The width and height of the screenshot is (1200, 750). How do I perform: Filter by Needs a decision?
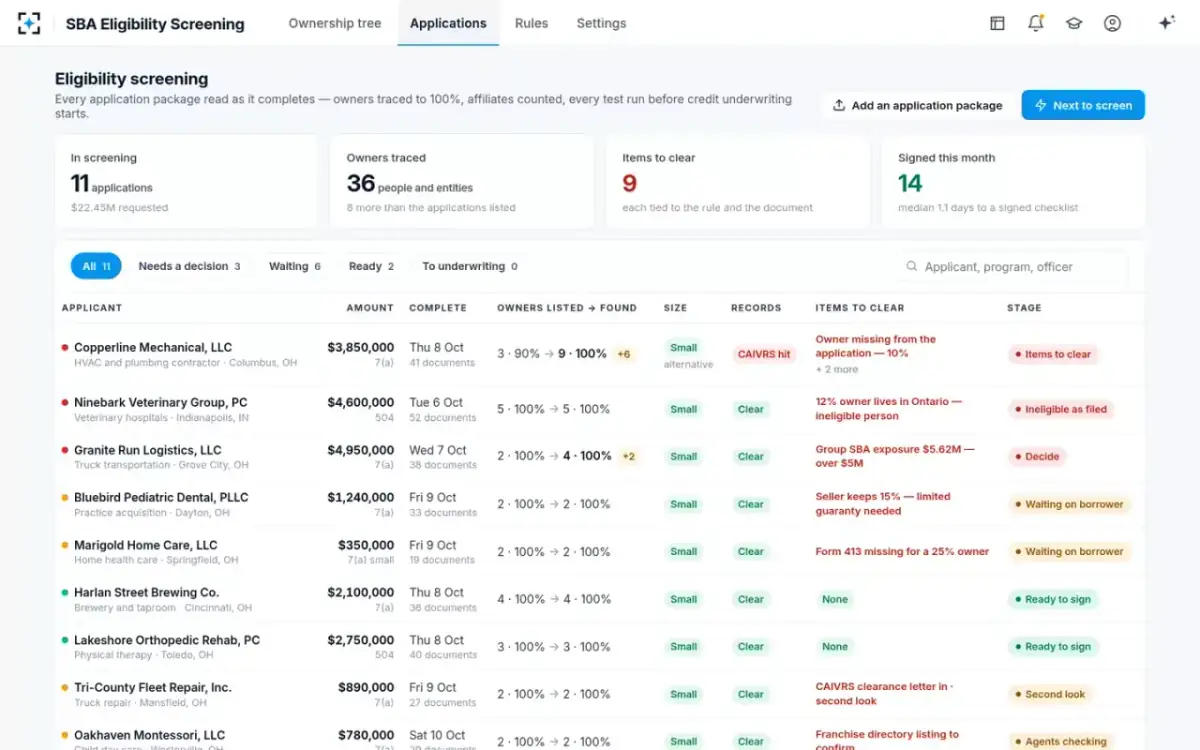coord(189,266)
